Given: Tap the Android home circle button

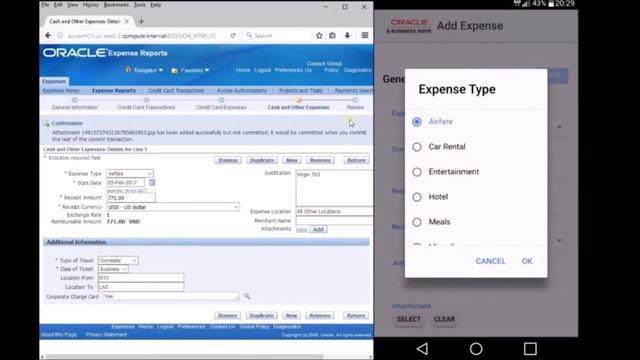Looking at the screenshot, I should pos(476,349).
